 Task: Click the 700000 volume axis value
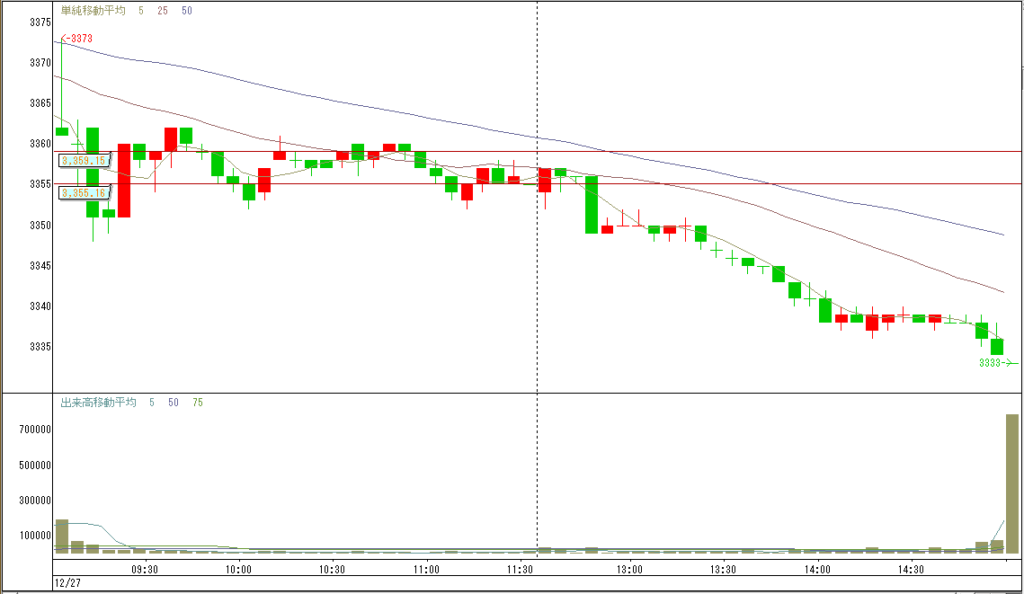[35, 430]
